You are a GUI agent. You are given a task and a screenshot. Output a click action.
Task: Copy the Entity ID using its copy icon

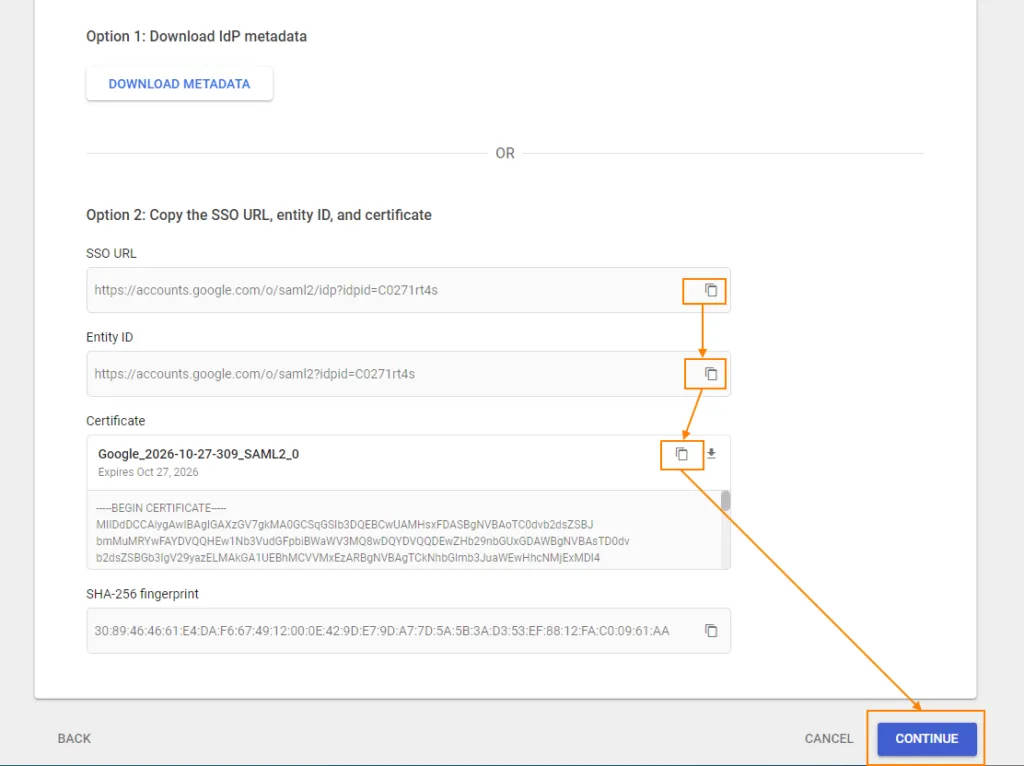[711, 374]
